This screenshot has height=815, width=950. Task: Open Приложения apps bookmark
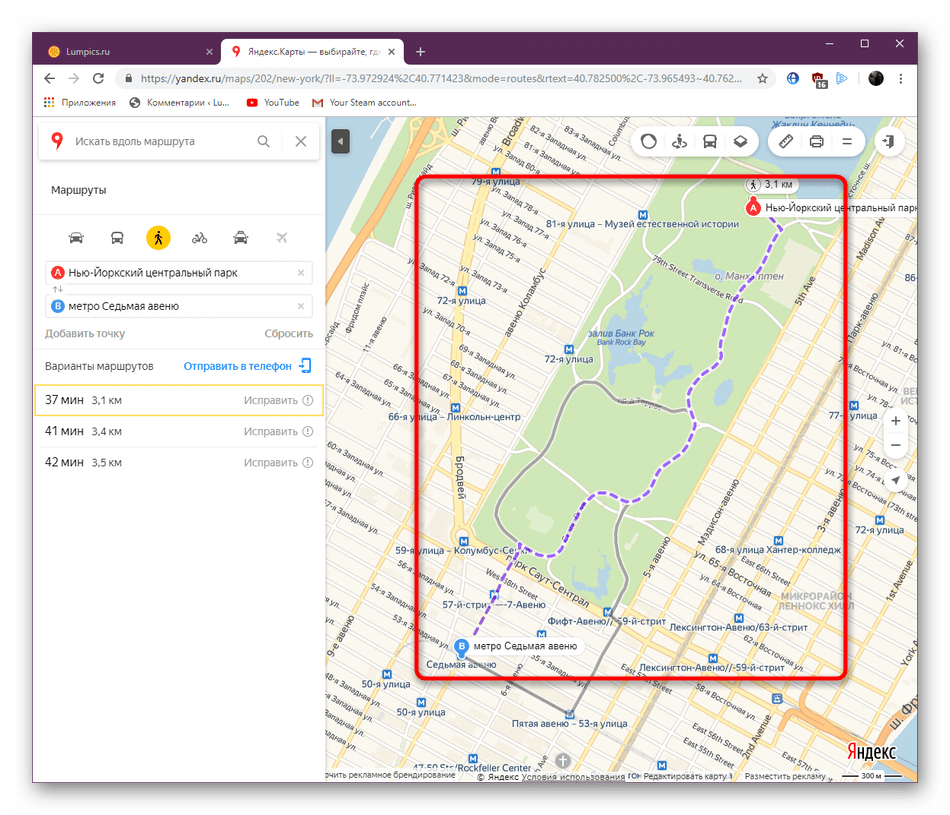(79, 102)
